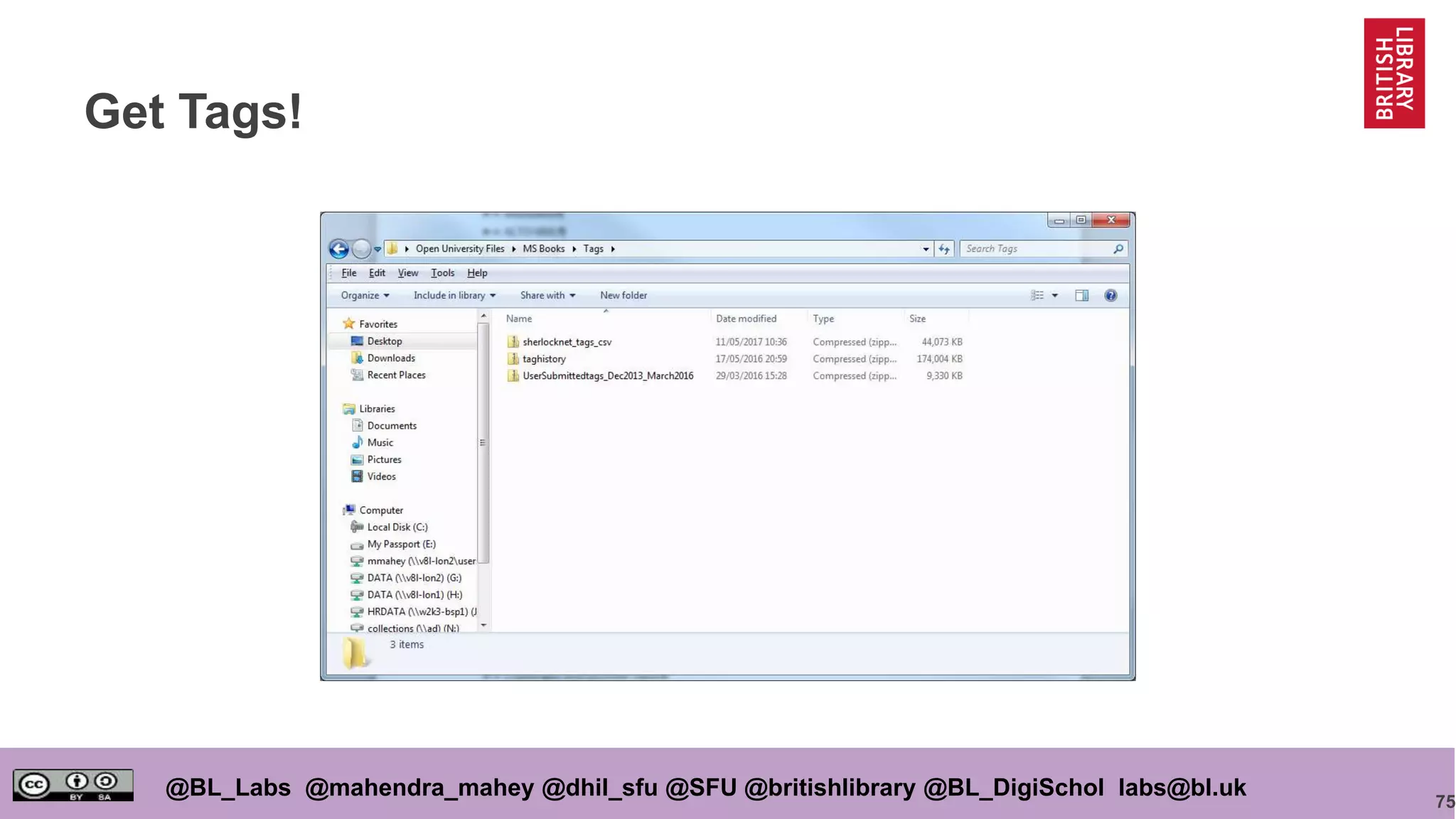1456x819 pixels.
Task: Open the Include in library dropdown
Action: tap(454, 296)
